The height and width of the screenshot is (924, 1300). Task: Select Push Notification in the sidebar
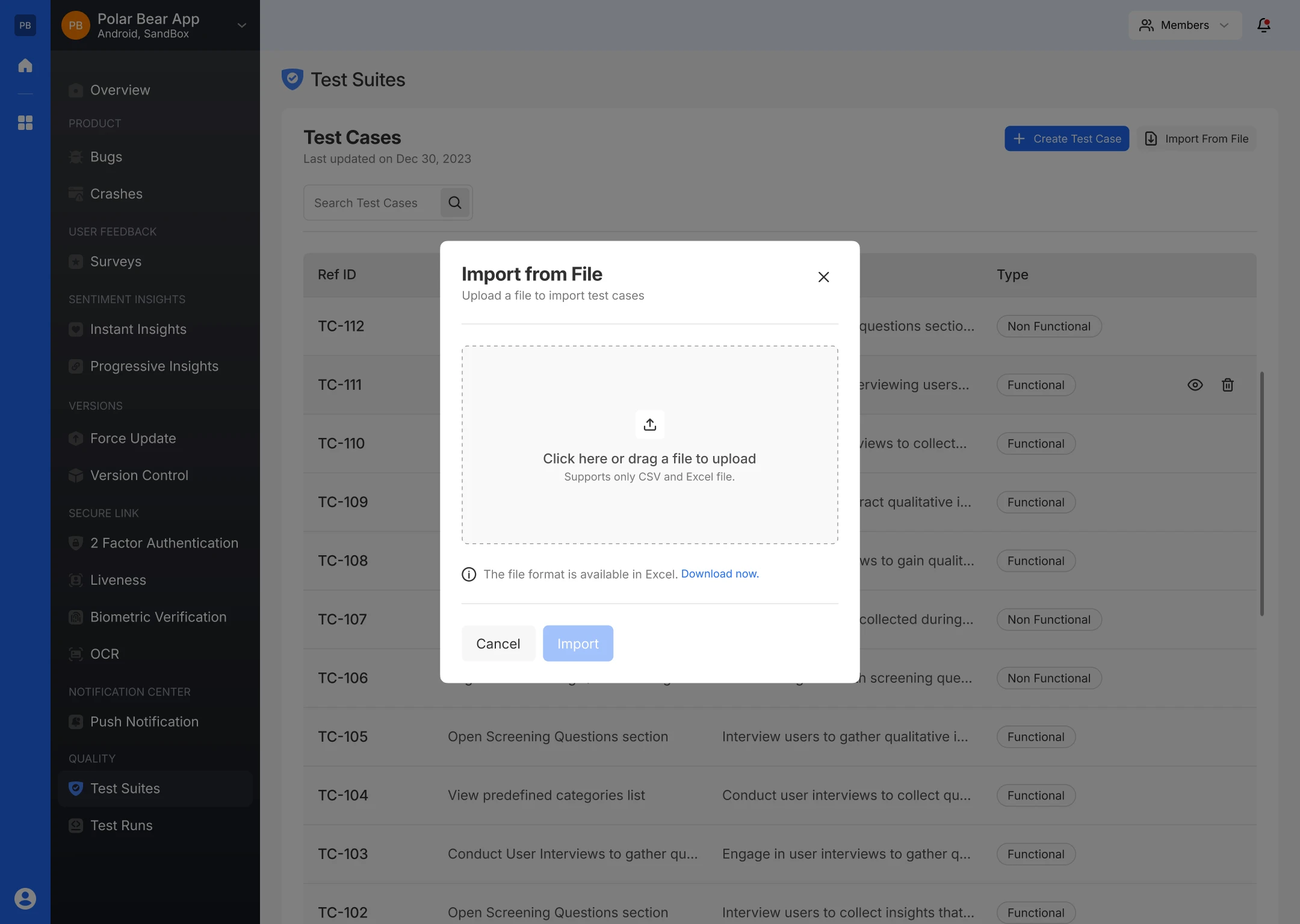click(144, 722)
